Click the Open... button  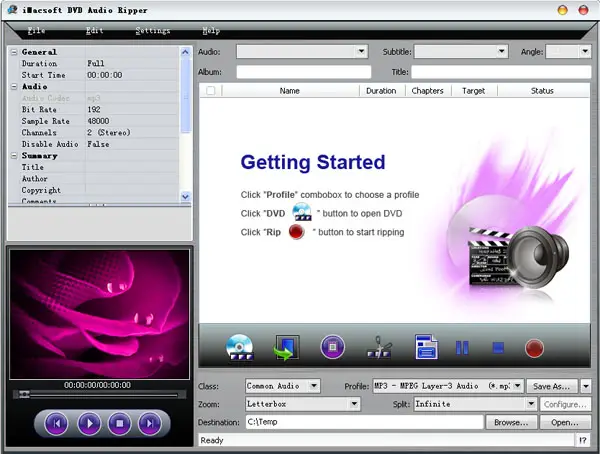click(565, 422)
